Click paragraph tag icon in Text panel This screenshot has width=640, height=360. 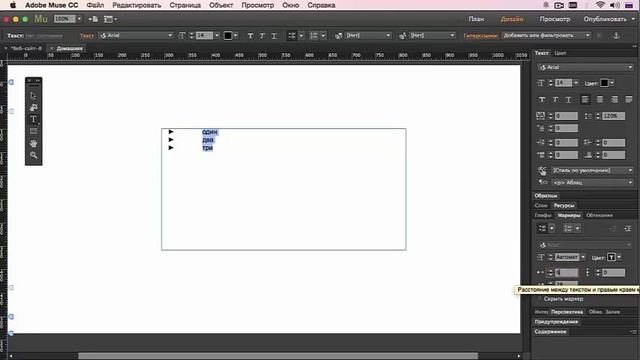click(x=542, y=182)
